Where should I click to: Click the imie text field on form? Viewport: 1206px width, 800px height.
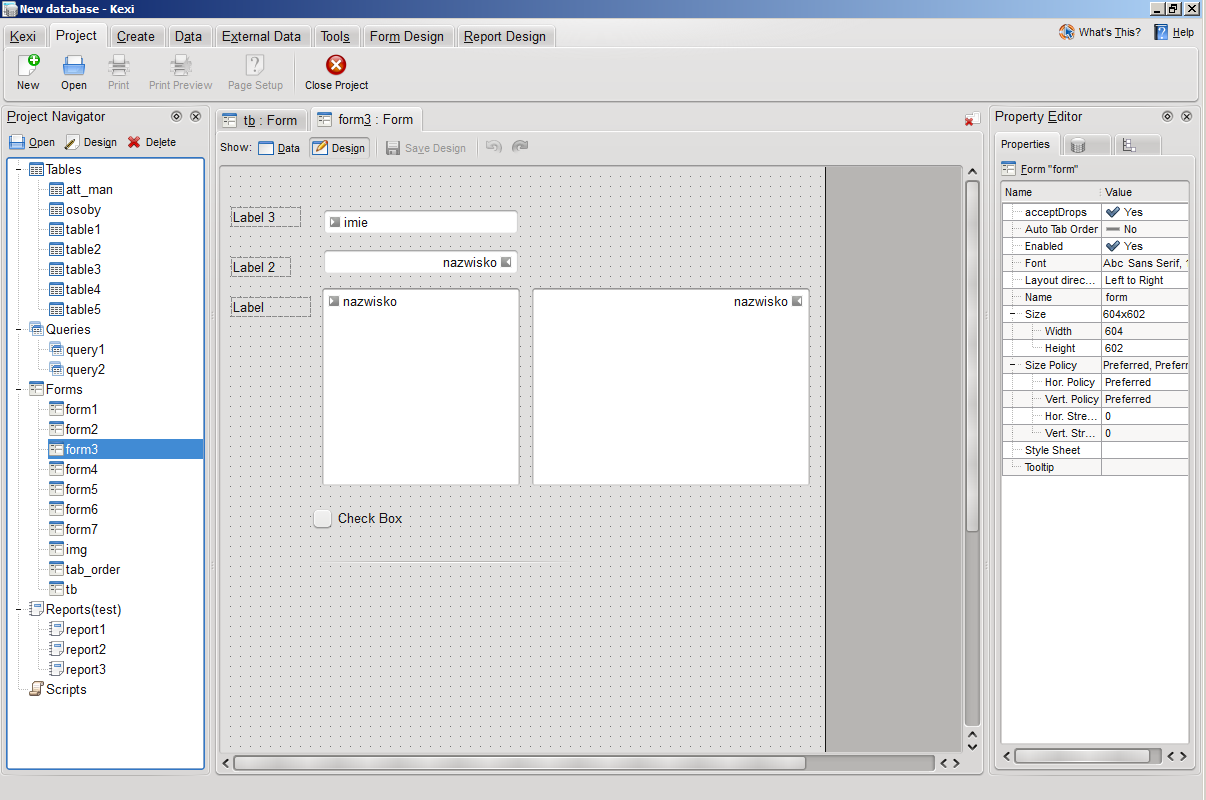421,222
